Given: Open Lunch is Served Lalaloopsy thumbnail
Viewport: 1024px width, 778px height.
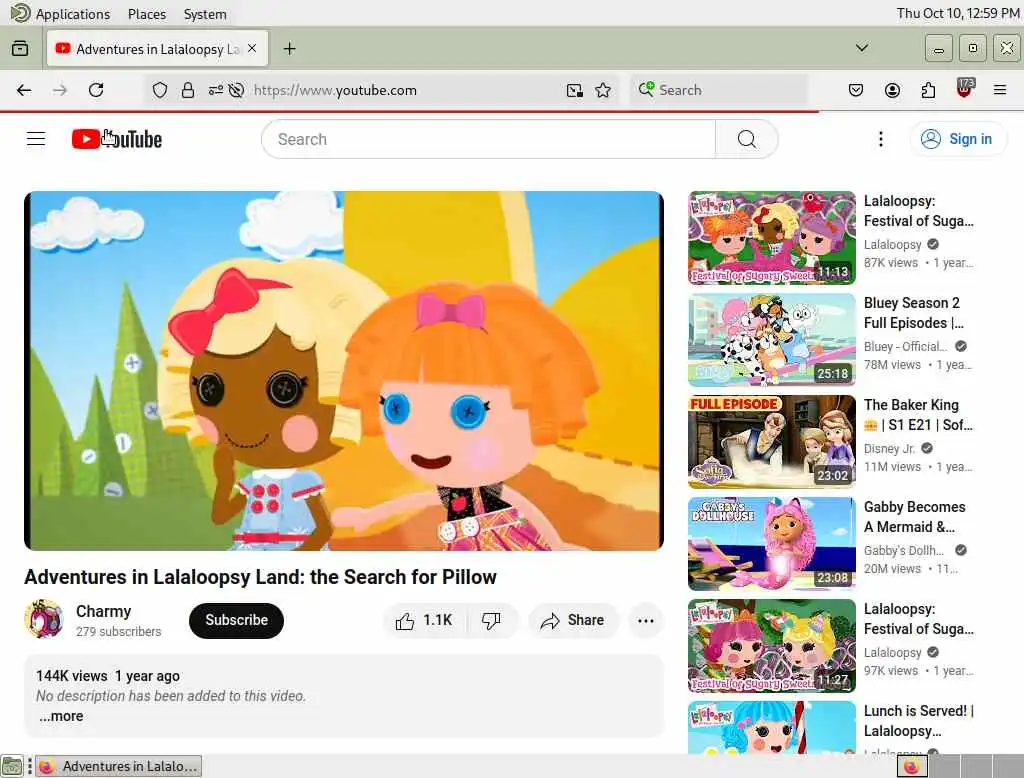Looking at the screenshot, I should (772, 727).
